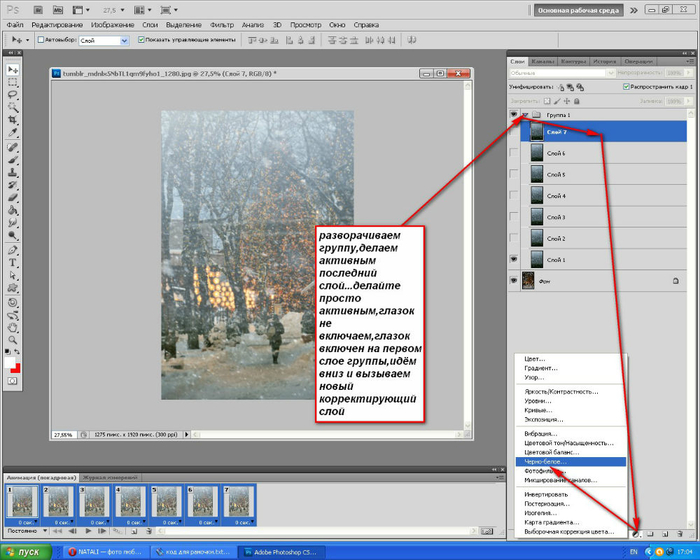Open Layers panel options menu
Viewport: 700px width, 560px height.
(689, 61)
